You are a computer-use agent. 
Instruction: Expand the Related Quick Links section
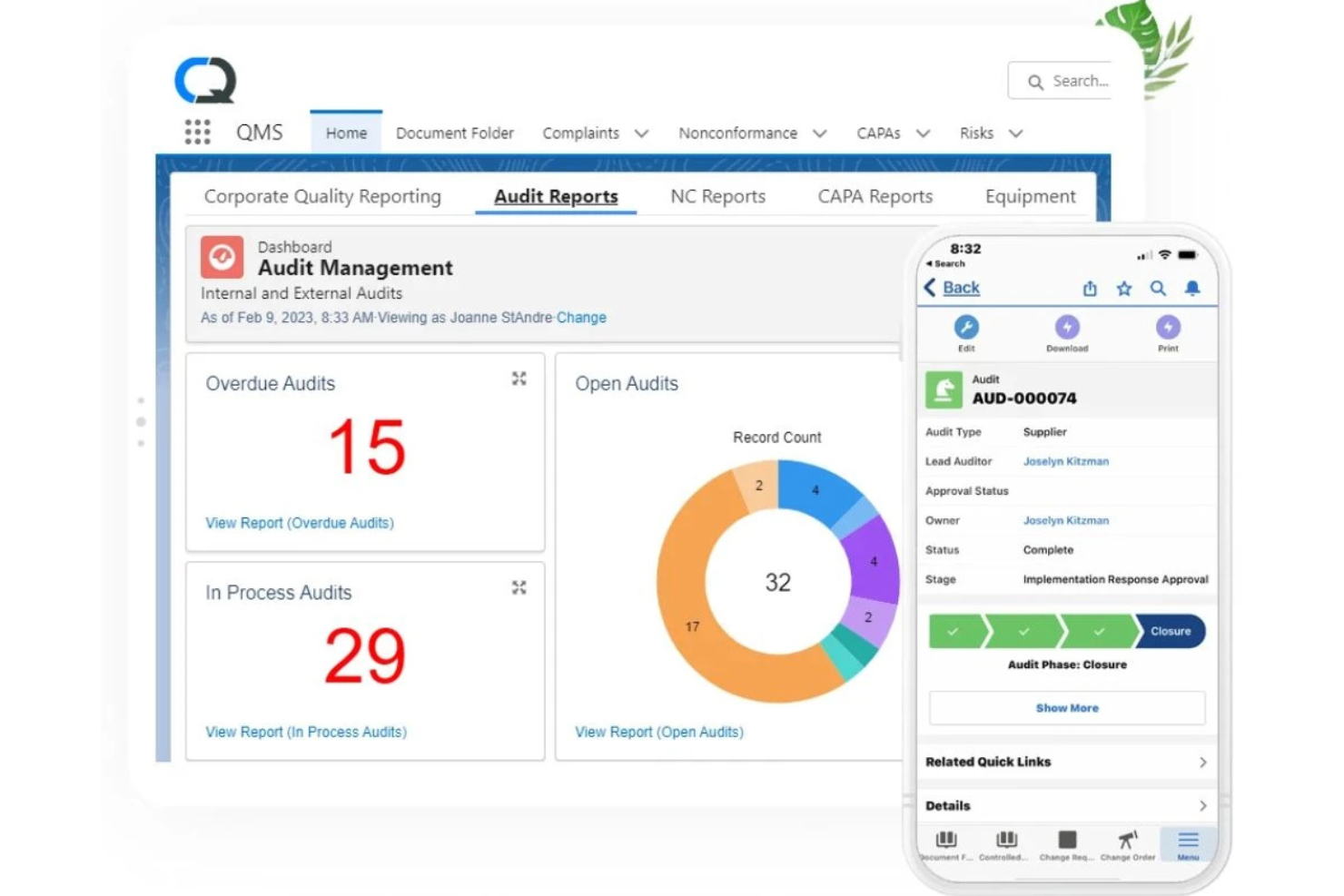click(x=1066, y=762)
